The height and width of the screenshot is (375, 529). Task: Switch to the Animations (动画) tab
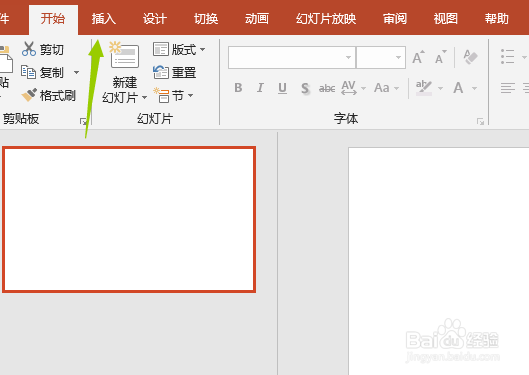pos(257,19)
